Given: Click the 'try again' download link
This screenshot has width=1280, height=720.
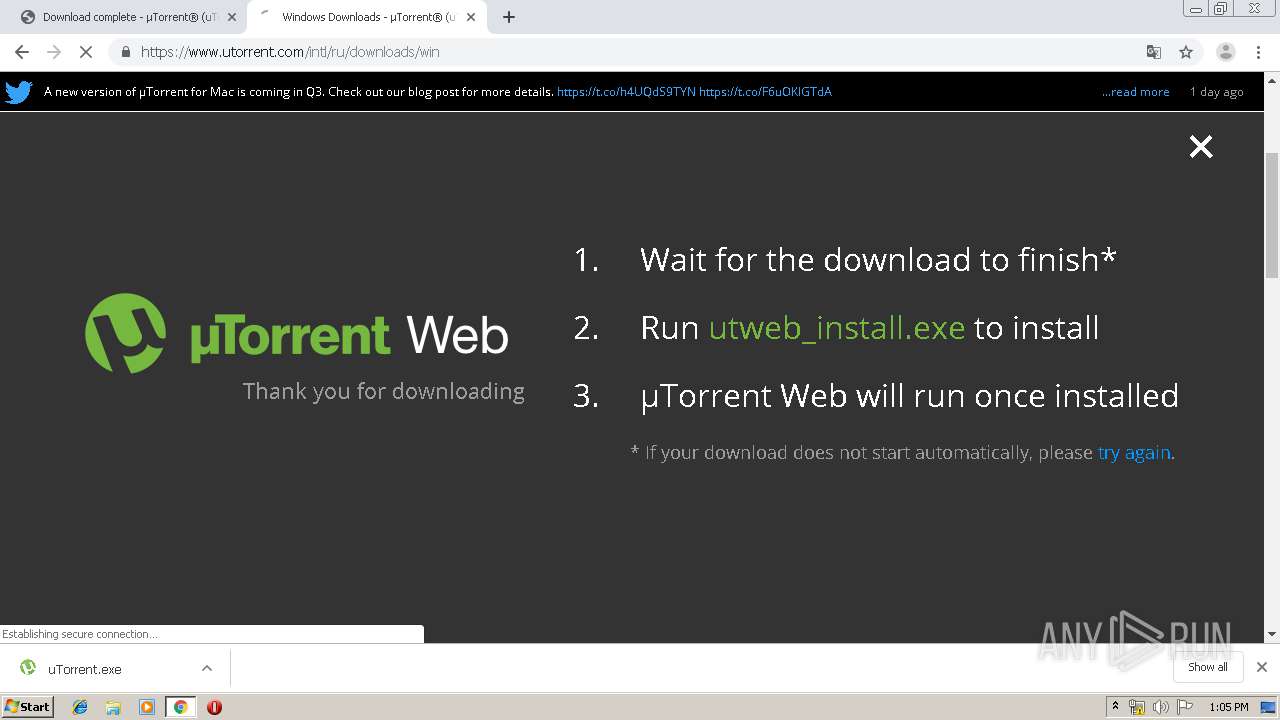Looking at the screenshot, I should (x=1134, y=452).
